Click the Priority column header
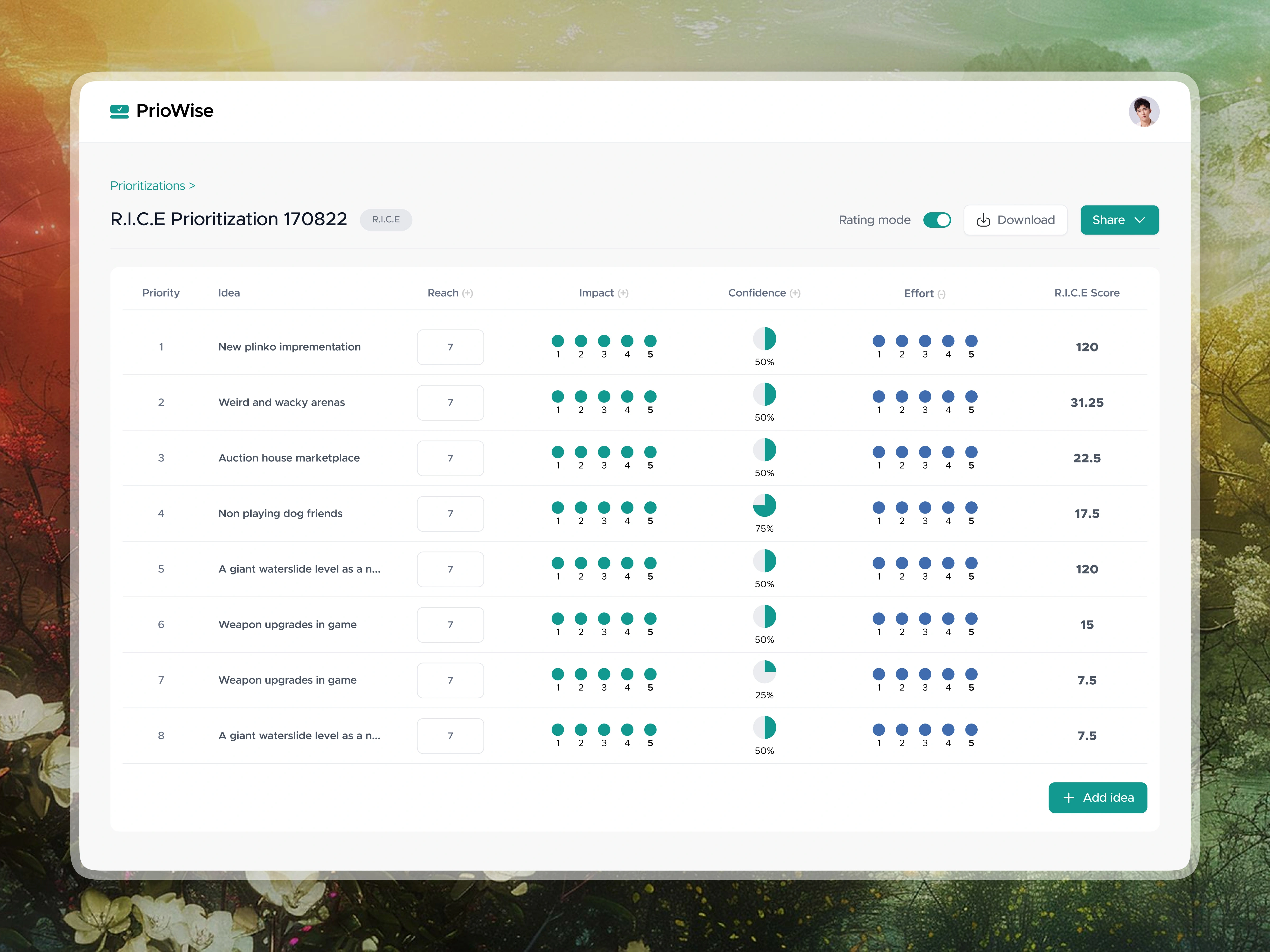The width and height of the screenshot is (1270, 952). (x=161, y=293)
